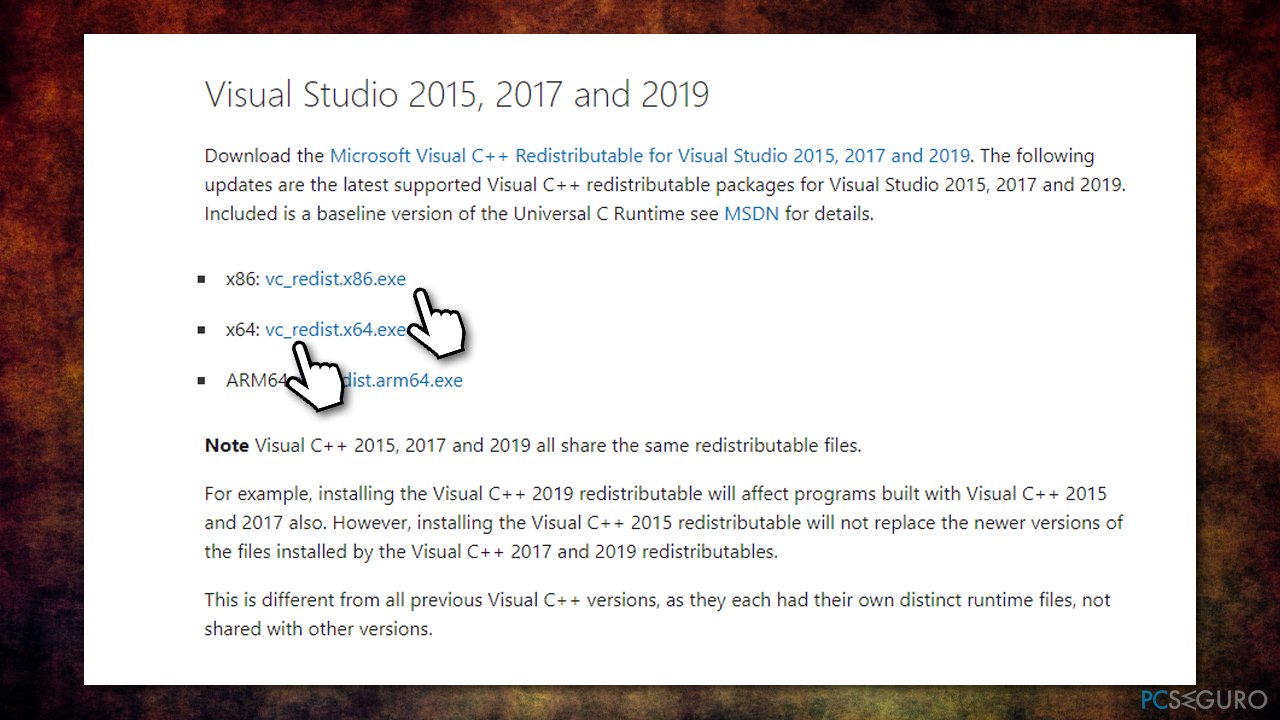The image size is (1280, 720).
Task: Click the PCSEGURO logo
Action: [x=1203, y=698]
